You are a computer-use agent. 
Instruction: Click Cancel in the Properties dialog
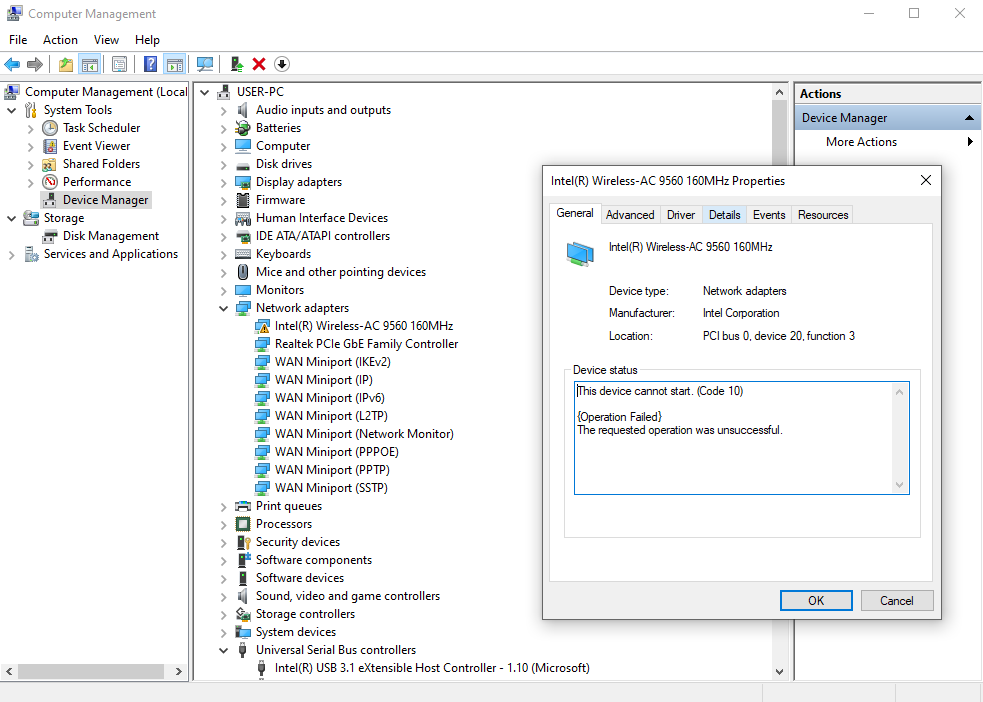(897, 600)
